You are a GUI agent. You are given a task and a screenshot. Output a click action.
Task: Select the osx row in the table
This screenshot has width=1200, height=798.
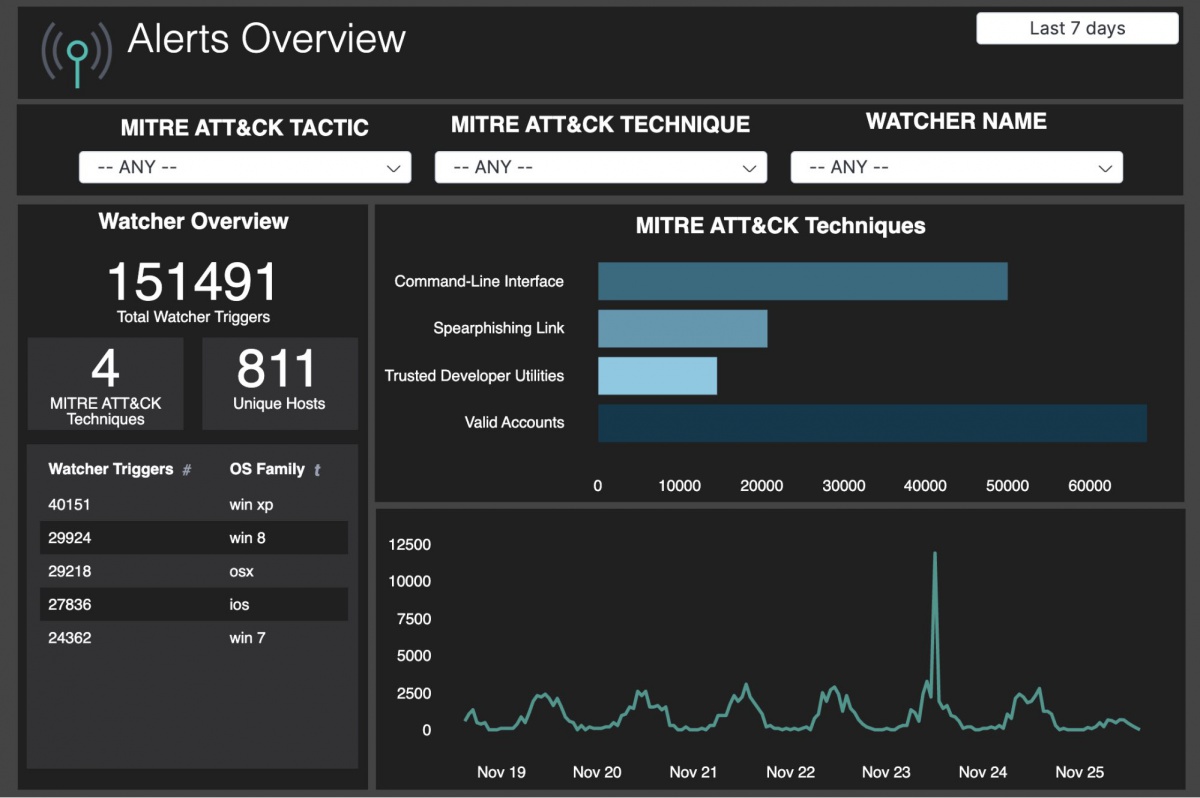point(193,571)
